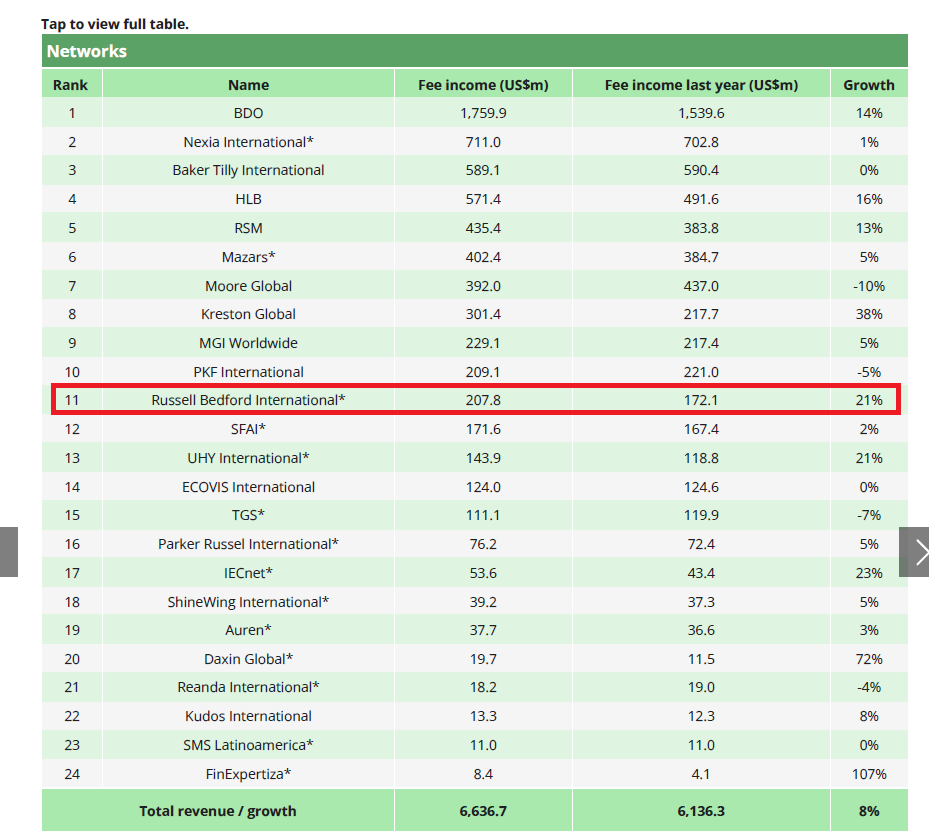Viewport: 929px width, 832px height.
Task: Select Mazars* name cell
Action: click(x=248, y=257)
